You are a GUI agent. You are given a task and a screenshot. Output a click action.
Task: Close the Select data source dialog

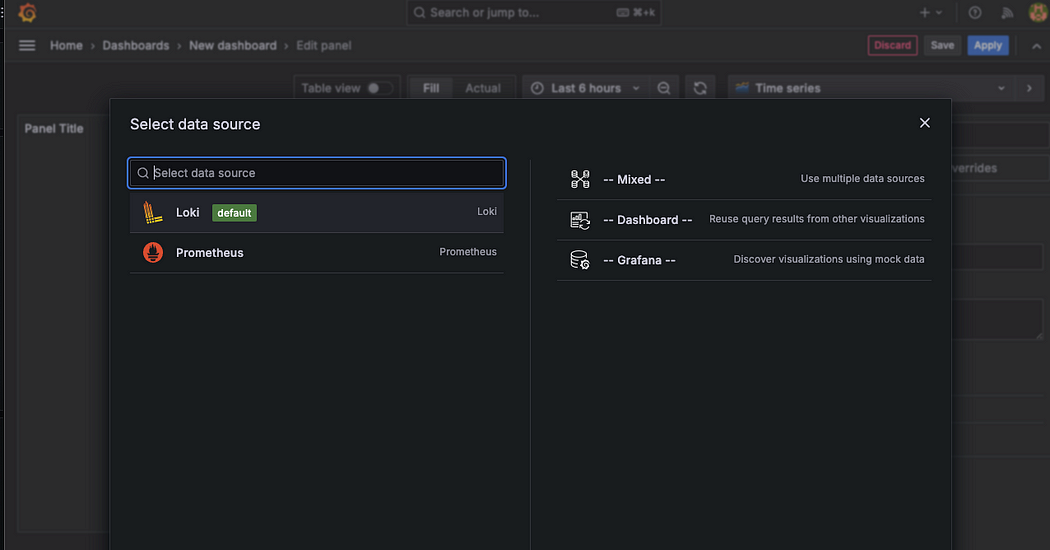click(925, 123)
